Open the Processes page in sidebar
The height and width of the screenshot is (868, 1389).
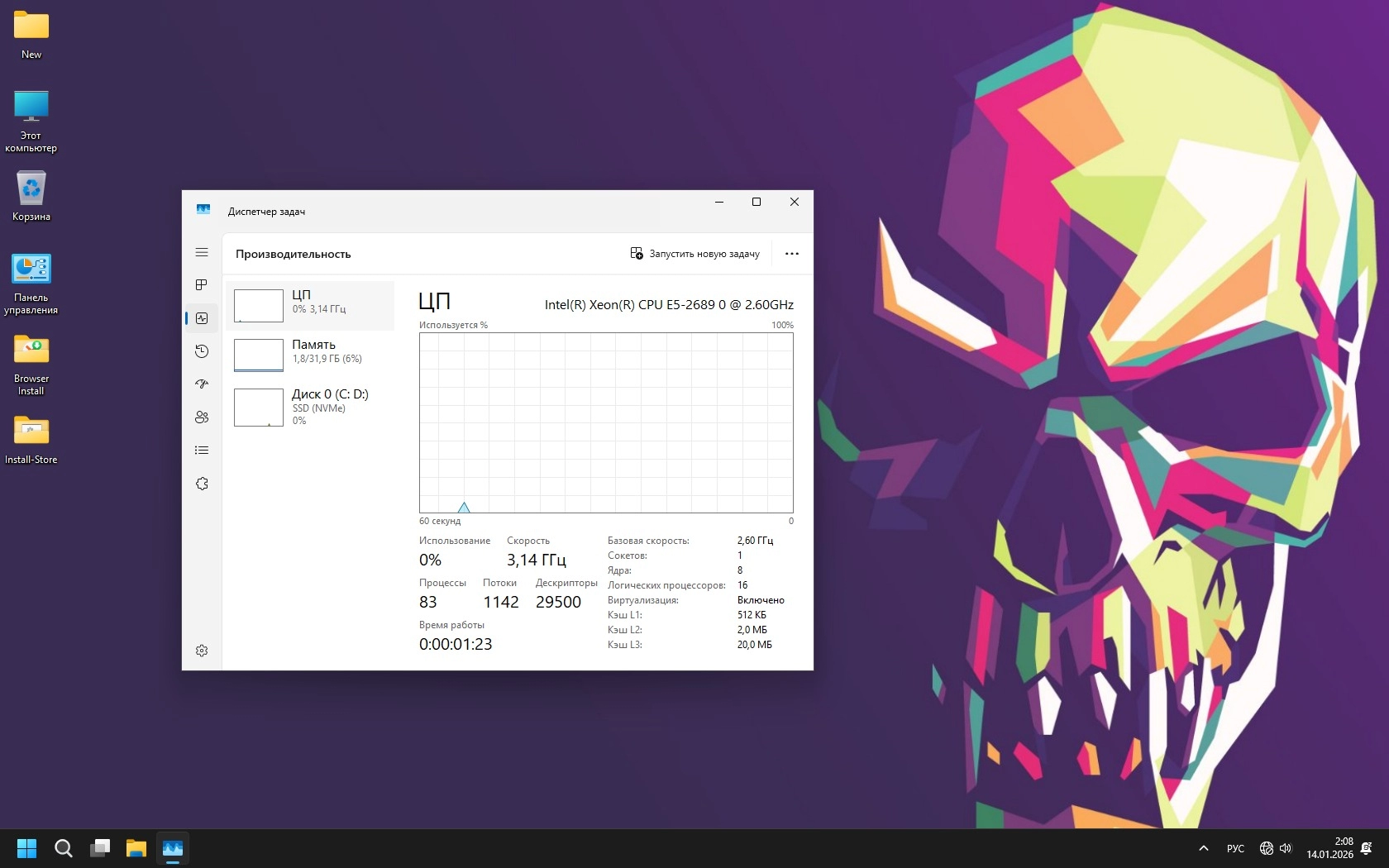tap(202, 285)
